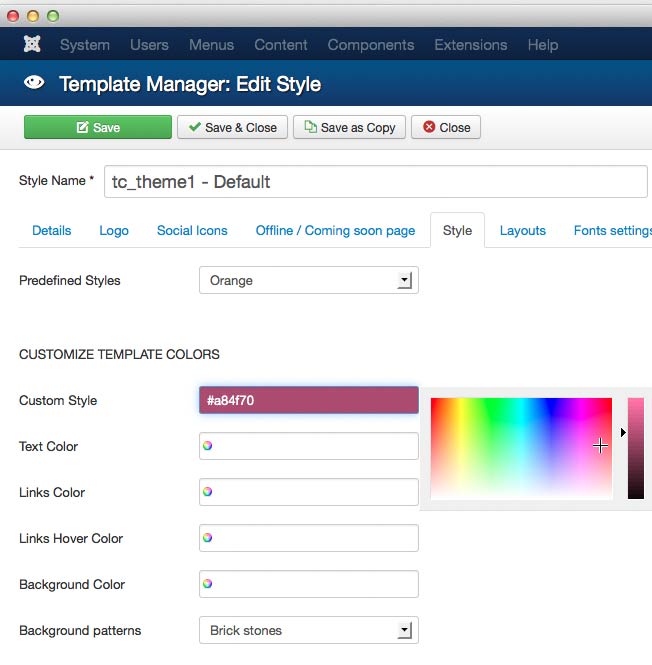Switch to the Layouts tab
This screenshot has height=665, width=652.
tap(522, 231)
